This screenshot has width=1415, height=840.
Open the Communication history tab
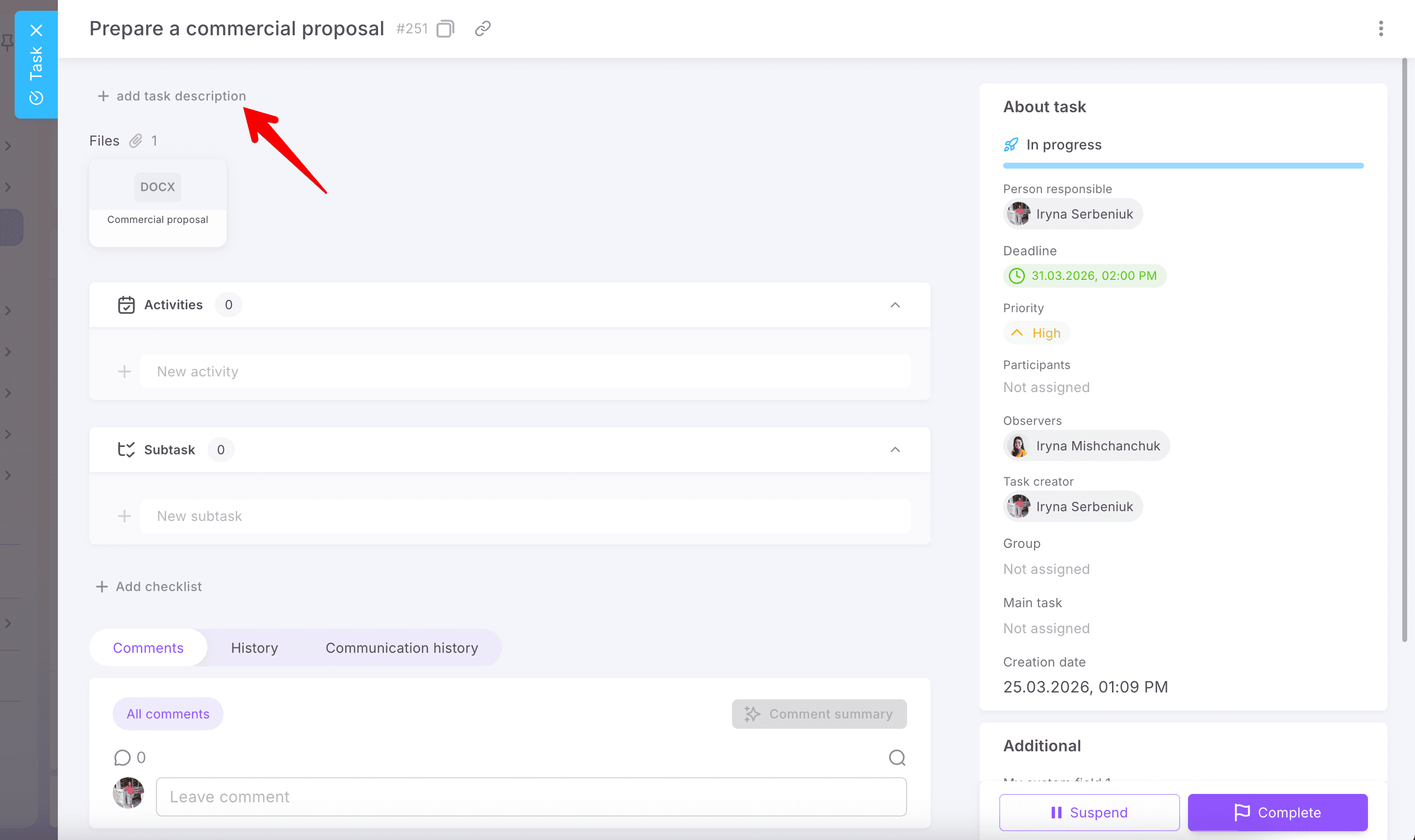402,647
